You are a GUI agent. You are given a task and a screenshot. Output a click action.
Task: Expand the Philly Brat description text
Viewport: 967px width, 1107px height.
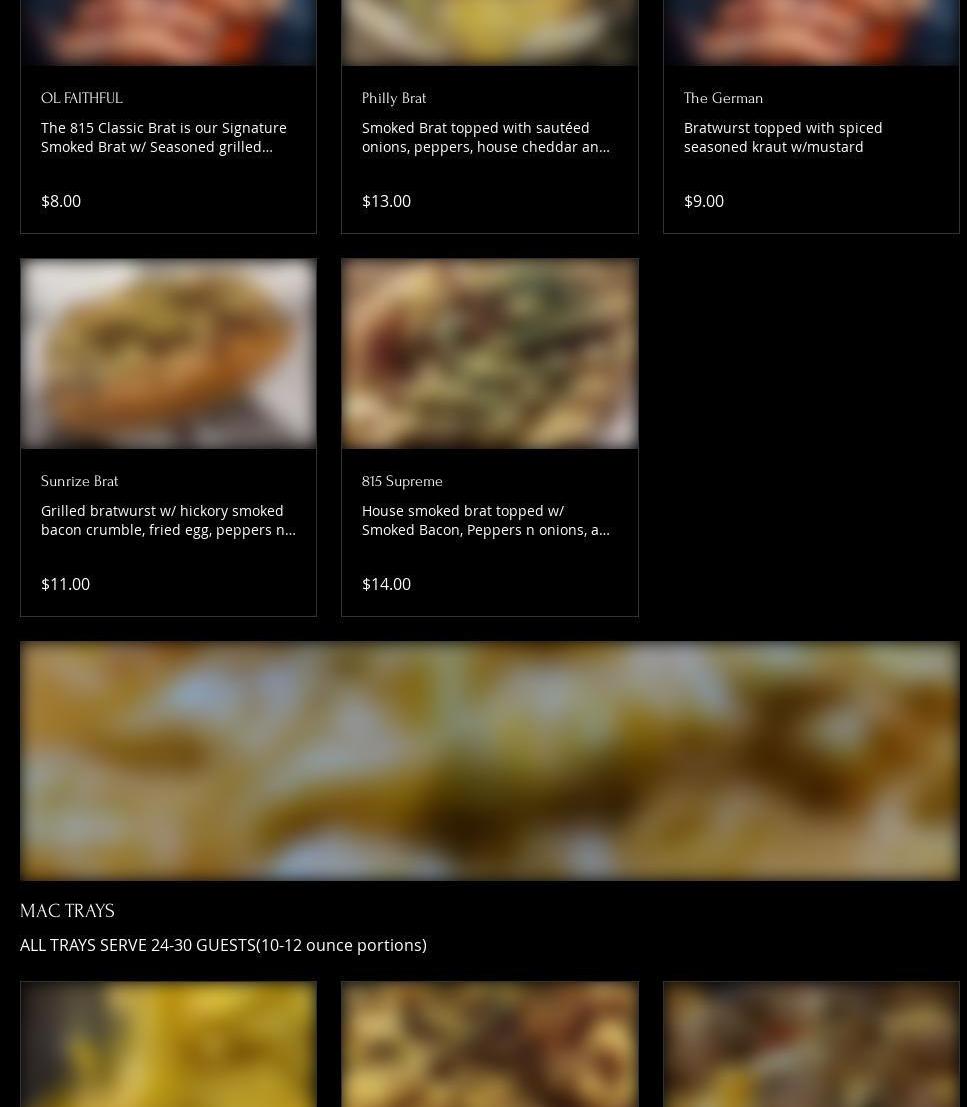coord(486,137)
